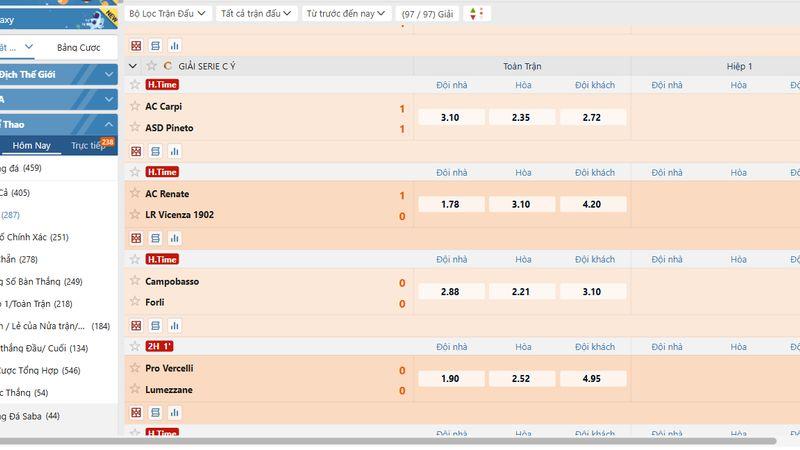Favorite AC Carpi with its star
The height and width of the screenshot is (450, 800).
135,106
